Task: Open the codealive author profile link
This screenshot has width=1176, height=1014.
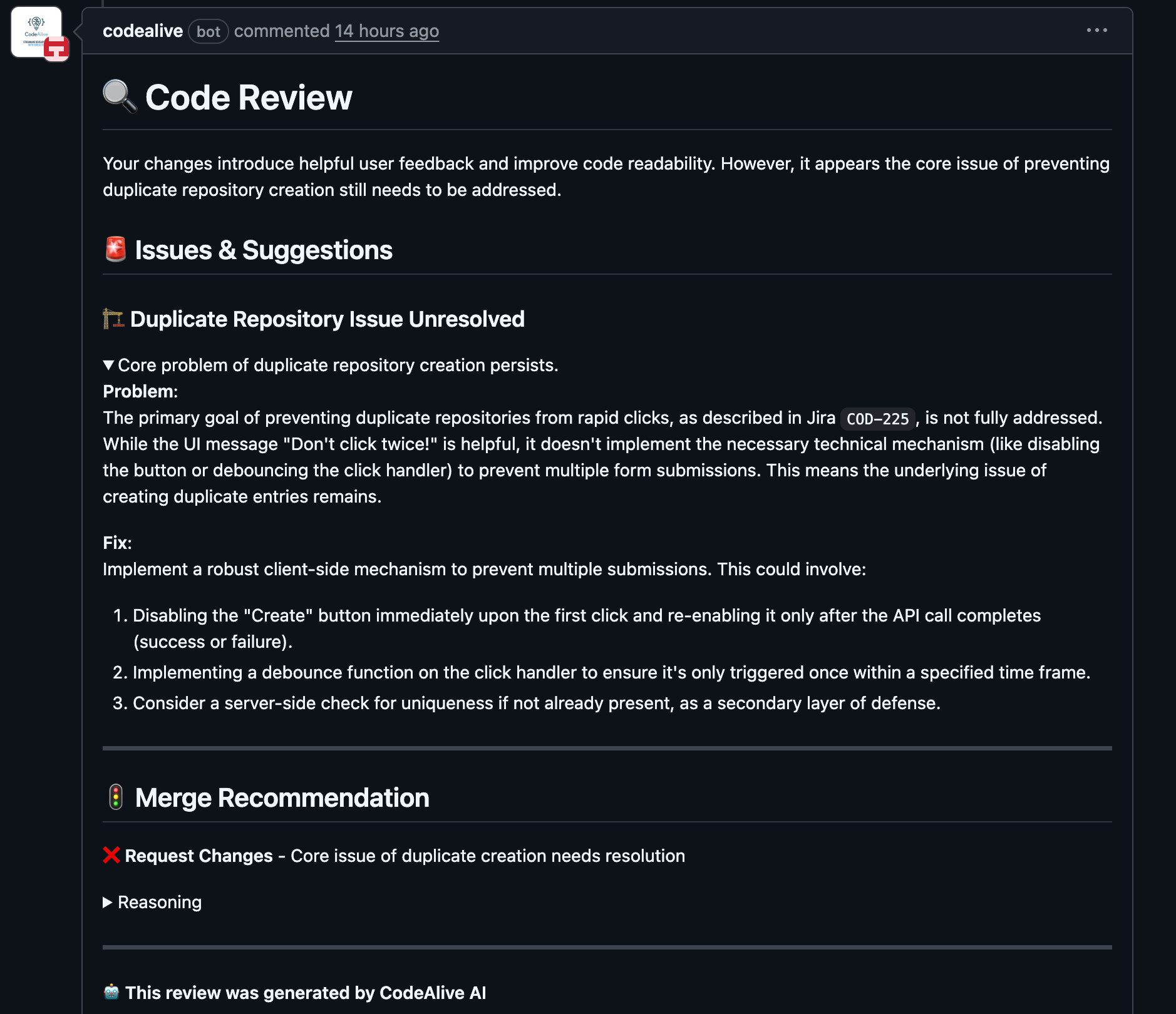Action: click(143, 31)
